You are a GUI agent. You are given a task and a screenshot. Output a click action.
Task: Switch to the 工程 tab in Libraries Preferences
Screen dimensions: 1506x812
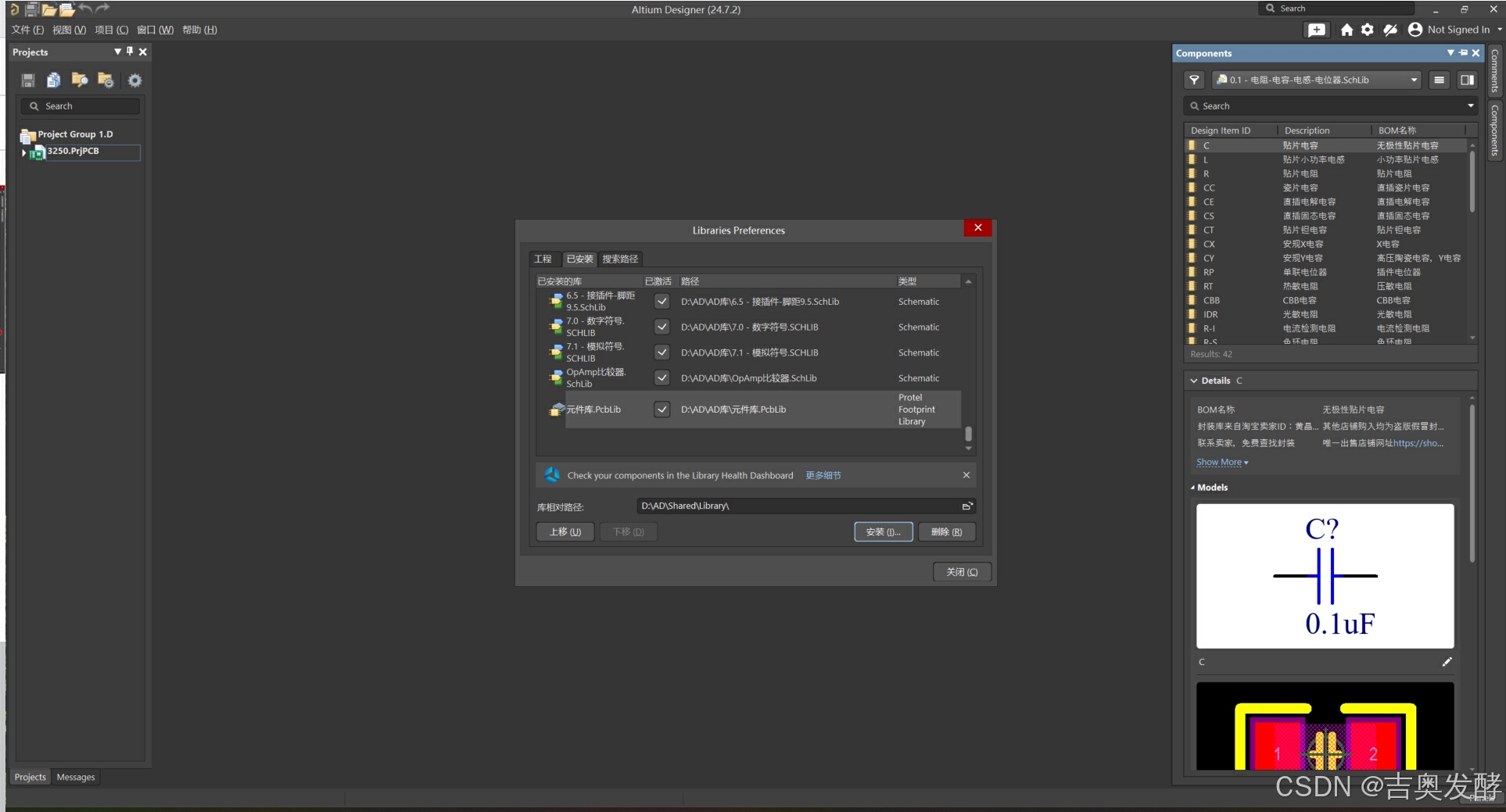(x=543, y=259)
